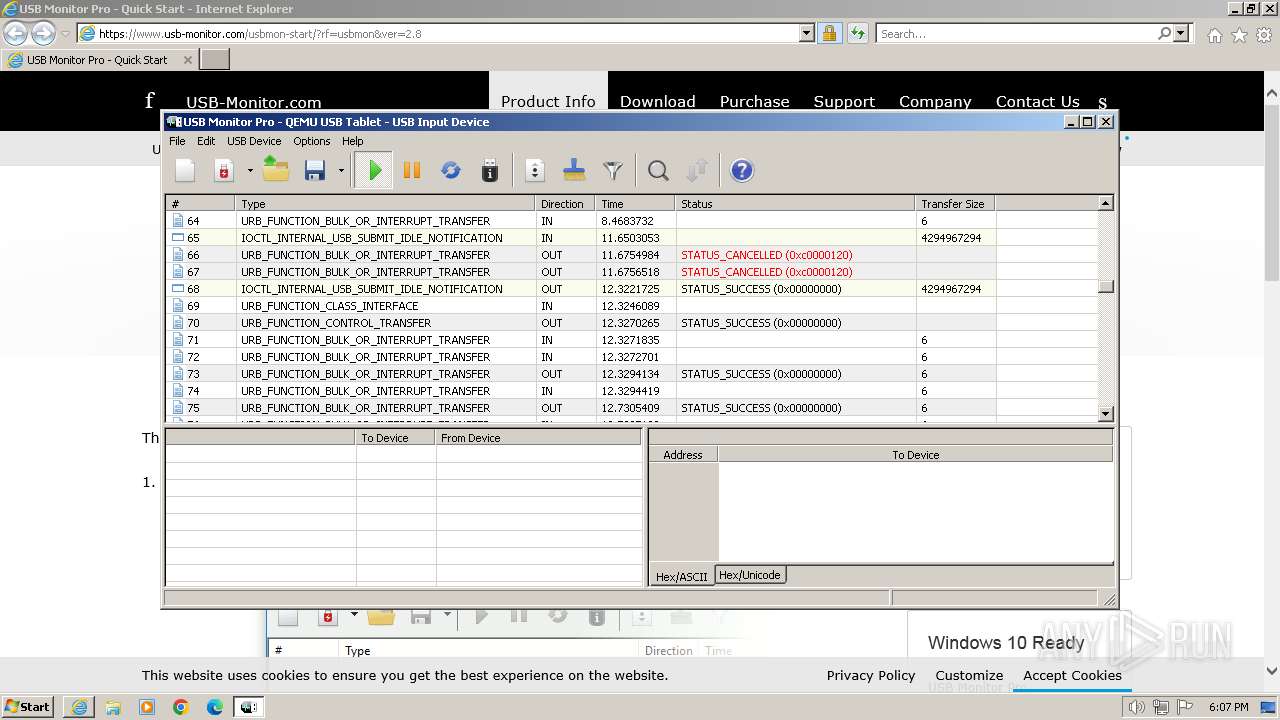Select row 70 URB_FUNCTION_CONTROL_TRANSFER
Image resolution: width=1280 pixels, height=720 pixels.
[632, 323]
